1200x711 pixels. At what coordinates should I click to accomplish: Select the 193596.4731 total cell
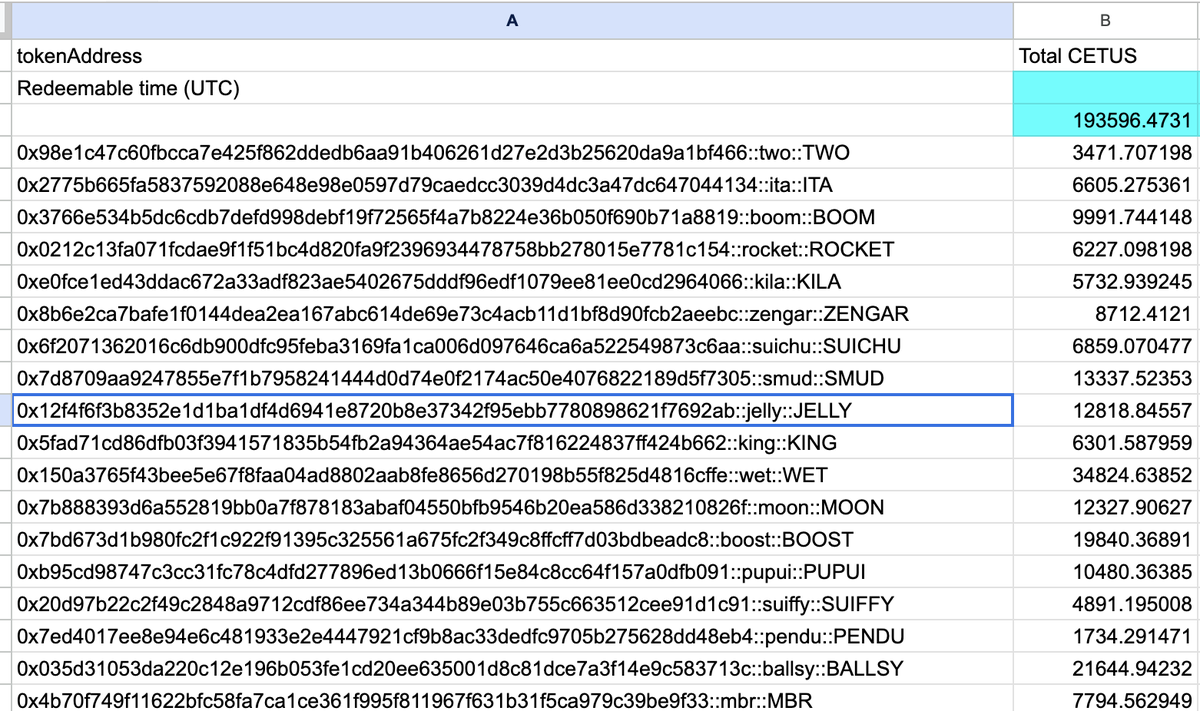(x=1106, y=120)
